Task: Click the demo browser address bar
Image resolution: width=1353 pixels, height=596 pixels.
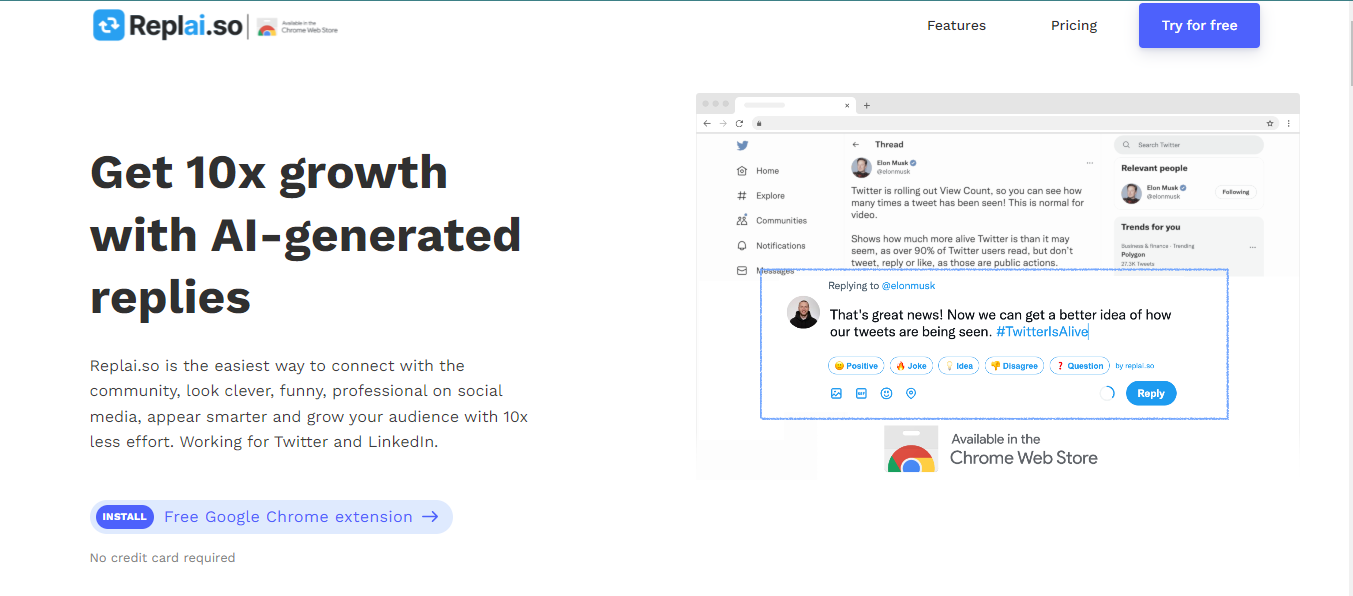Action: pyautogui.click(x=1014, y=123)
